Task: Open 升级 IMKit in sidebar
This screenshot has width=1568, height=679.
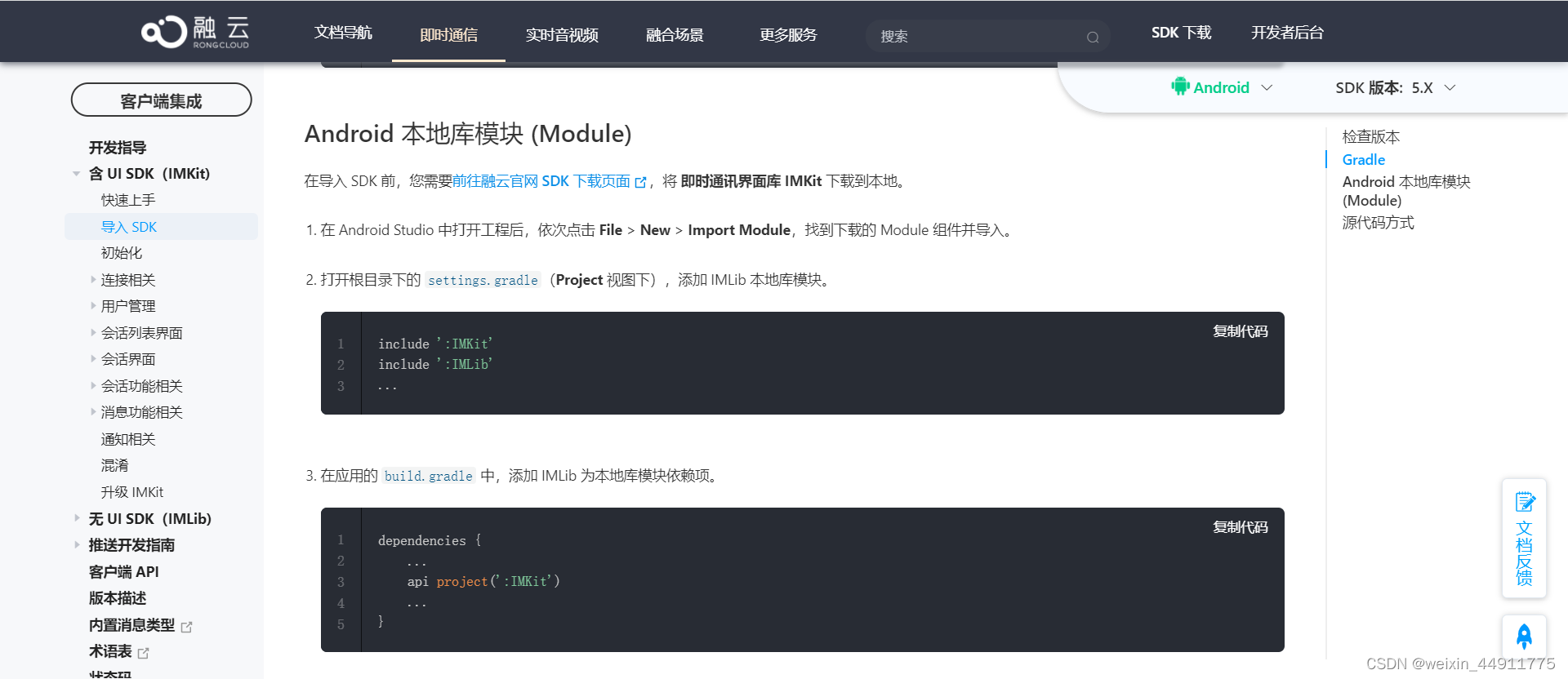Action: [132, 492]
